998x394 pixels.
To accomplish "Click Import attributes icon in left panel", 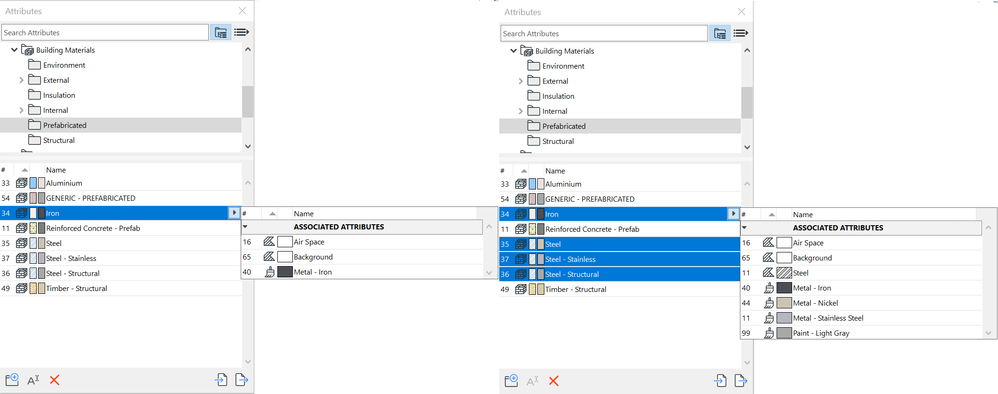I will click(221, 380).
